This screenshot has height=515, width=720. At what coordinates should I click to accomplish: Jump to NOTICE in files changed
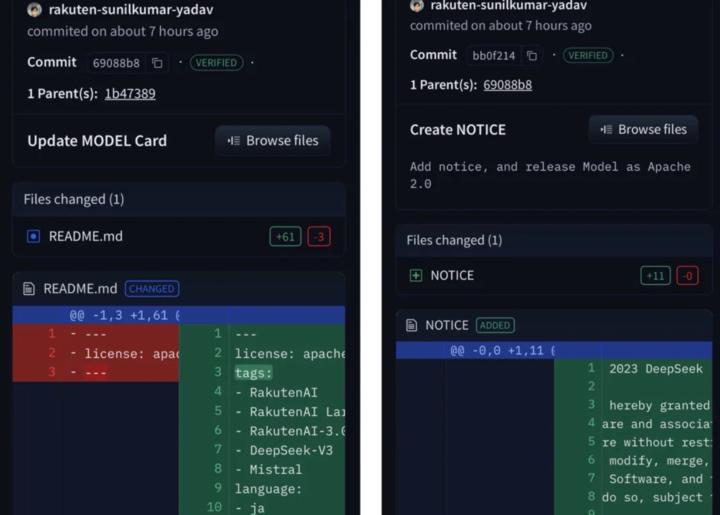(x=452, y=275)
